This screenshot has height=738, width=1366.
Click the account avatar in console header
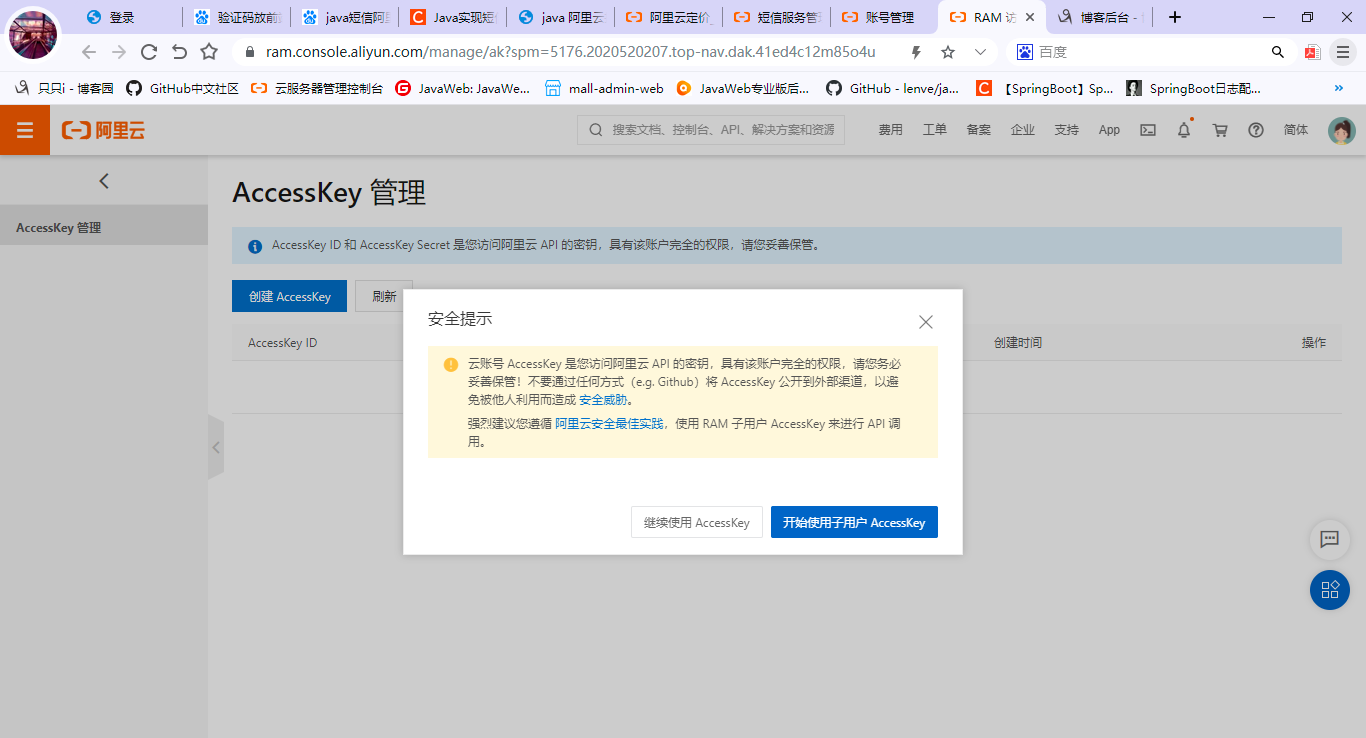pos(1342,130)
